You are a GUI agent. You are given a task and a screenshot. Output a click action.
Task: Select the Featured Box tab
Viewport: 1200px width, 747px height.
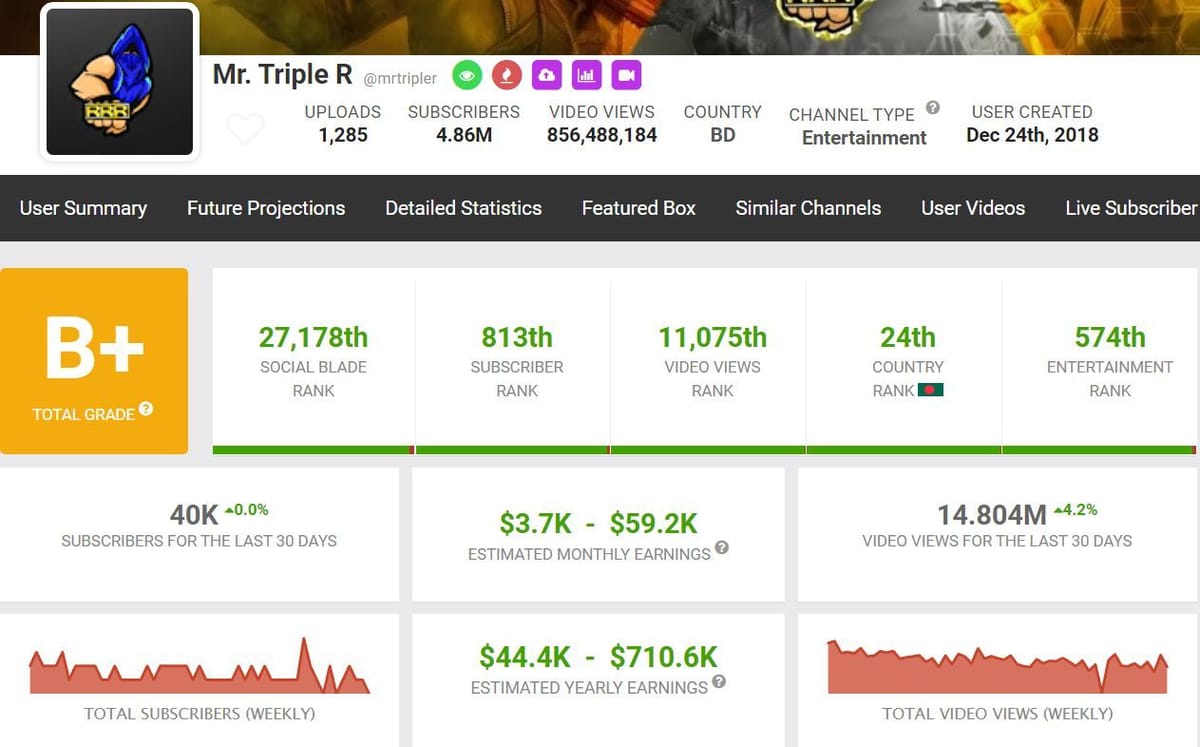[638, 208]
